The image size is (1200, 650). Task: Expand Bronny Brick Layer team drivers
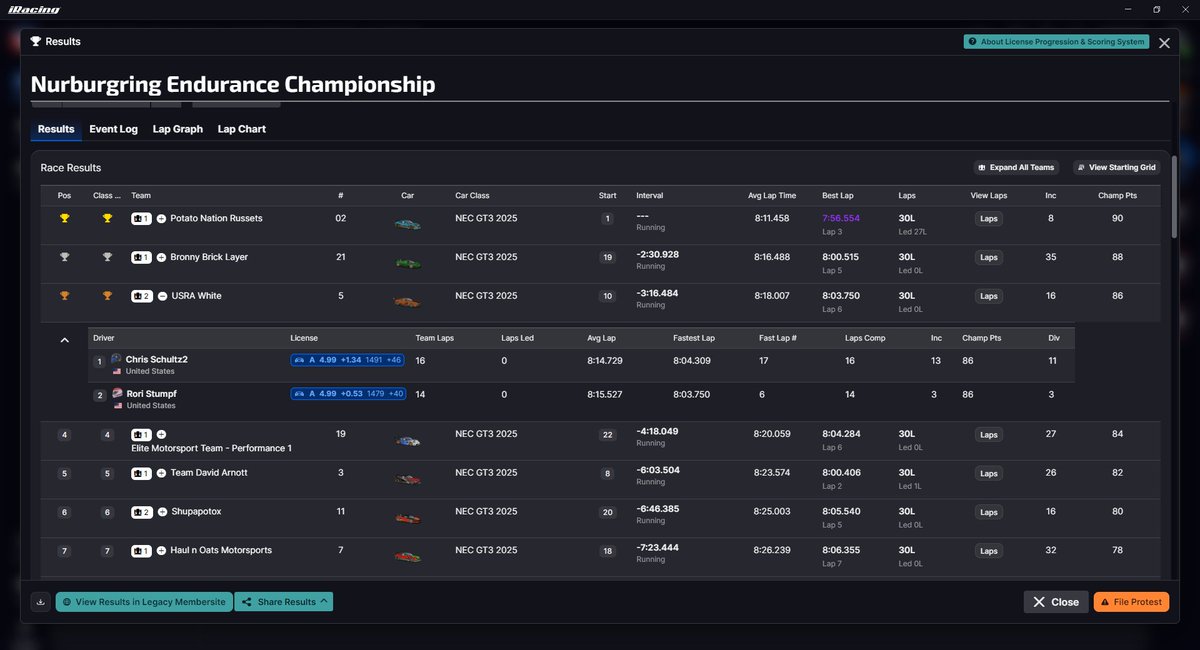click(161, 257)
